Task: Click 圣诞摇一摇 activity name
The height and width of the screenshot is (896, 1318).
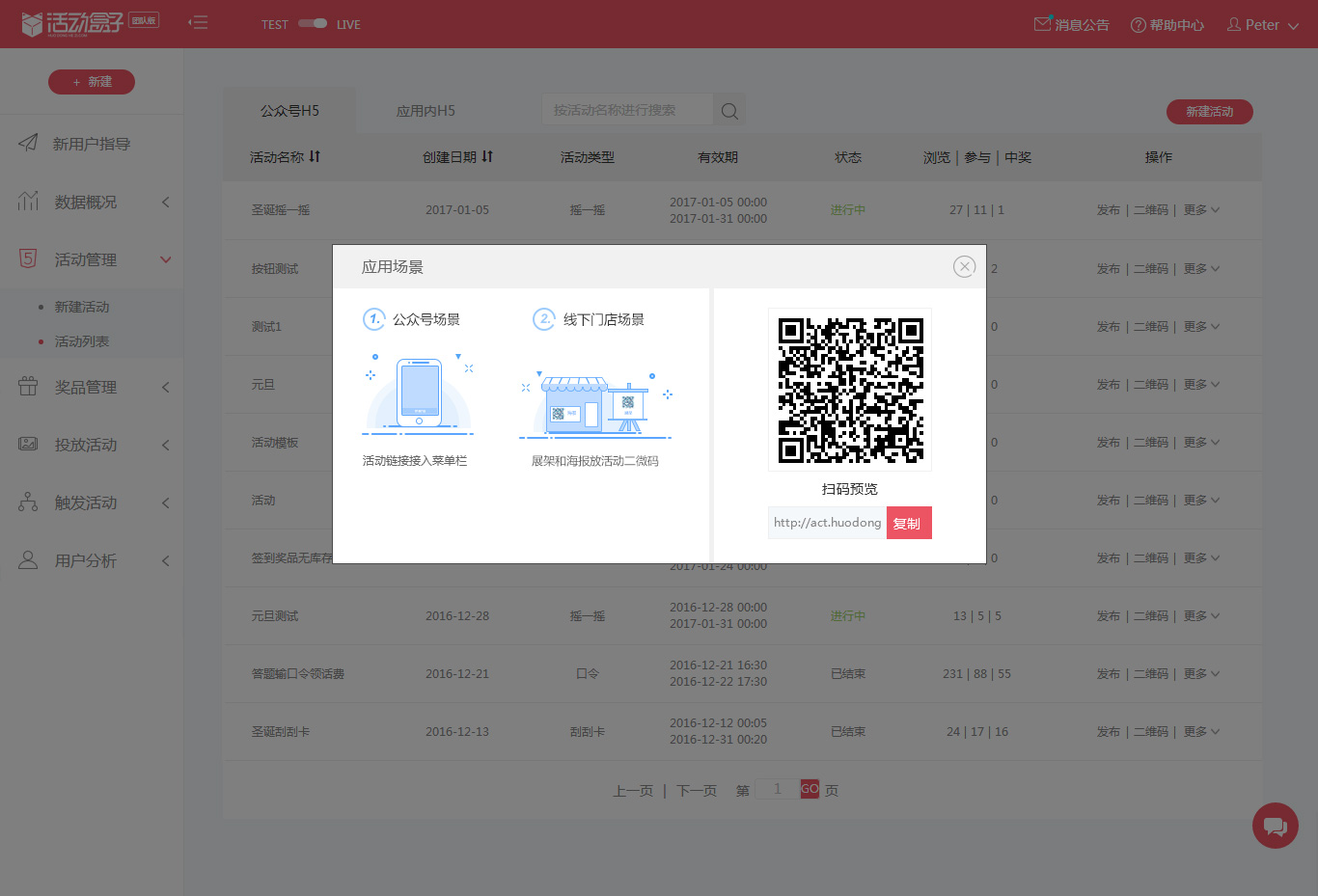Action: 281,210
